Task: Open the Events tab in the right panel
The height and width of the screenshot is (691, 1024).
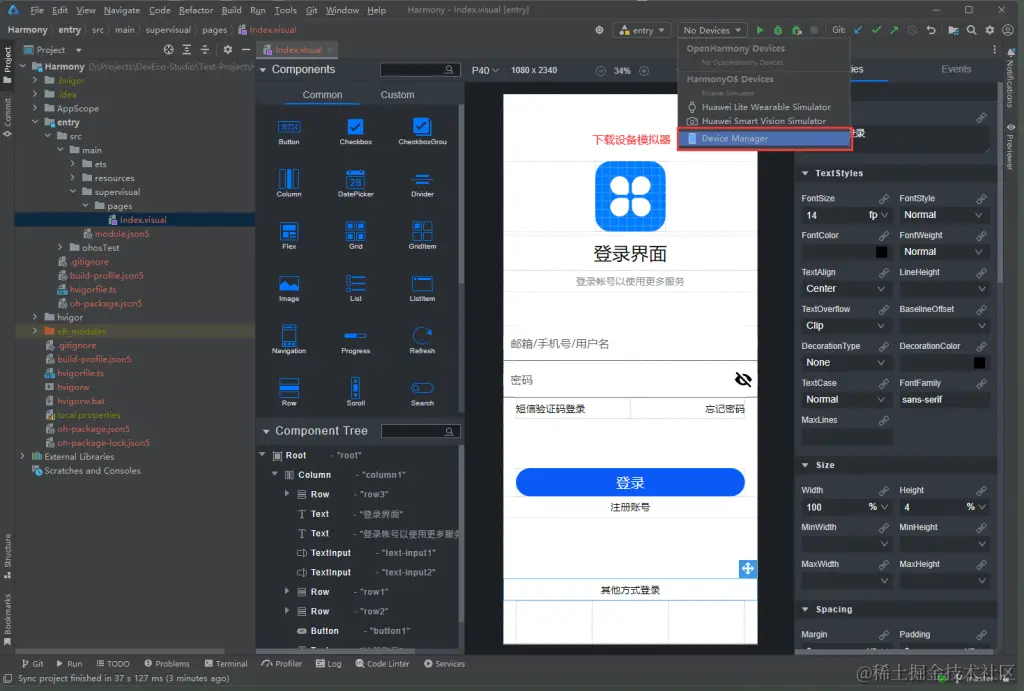Action: coord(956,69)
